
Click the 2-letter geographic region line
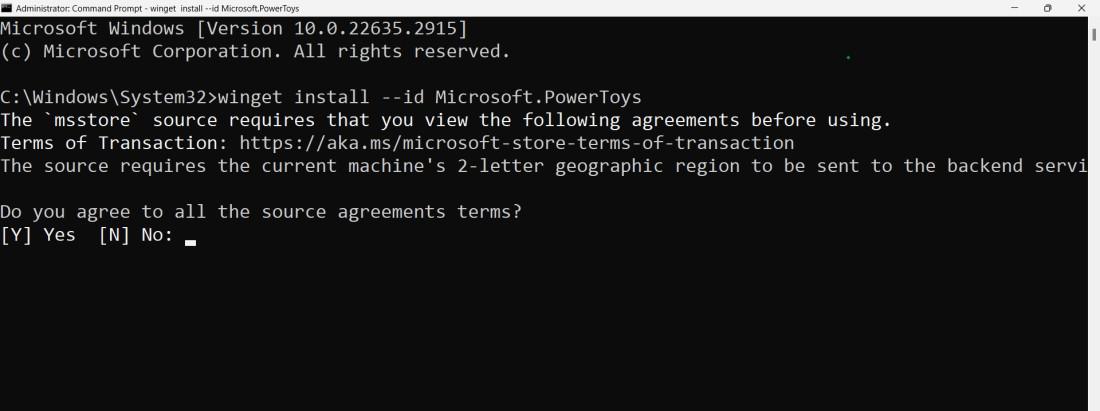[544, 166]
